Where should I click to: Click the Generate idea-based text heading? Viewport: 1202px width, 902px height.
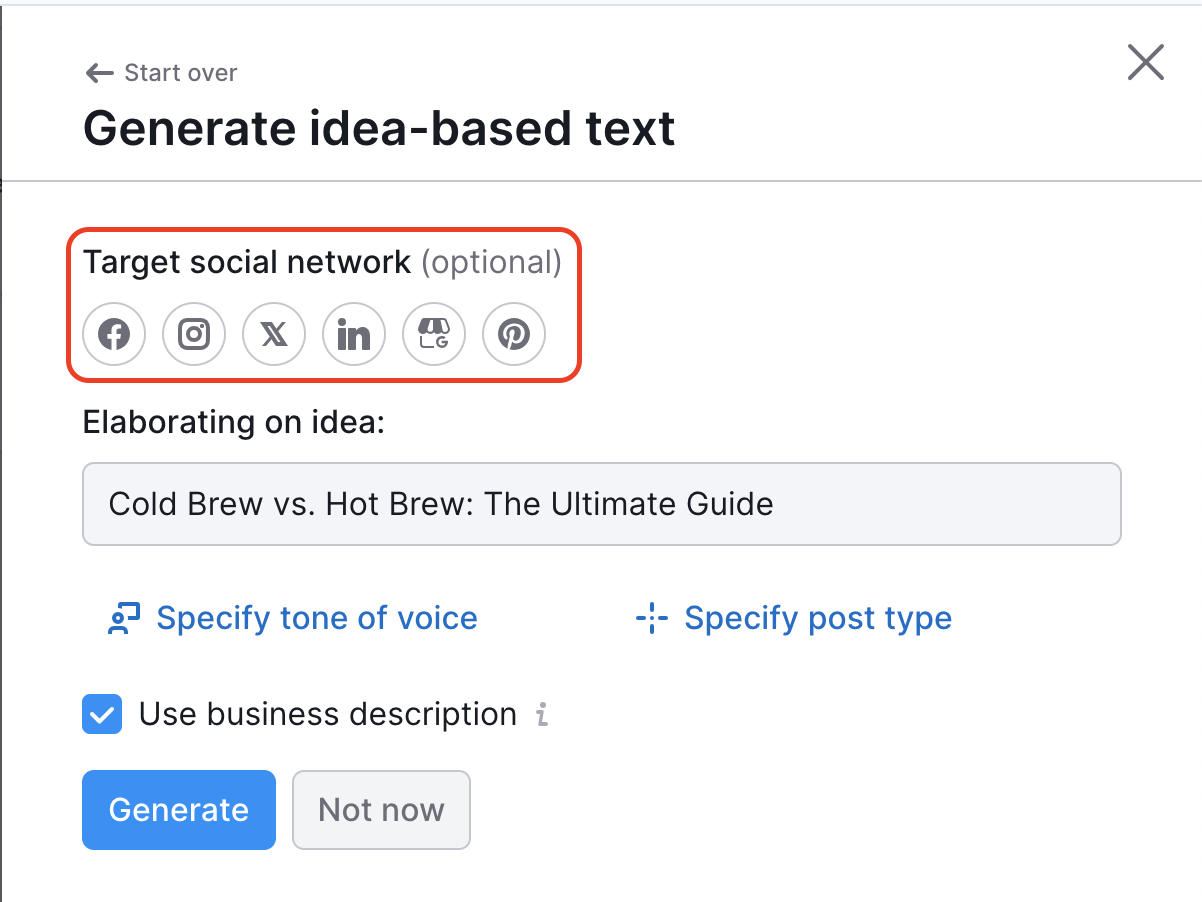379,128
